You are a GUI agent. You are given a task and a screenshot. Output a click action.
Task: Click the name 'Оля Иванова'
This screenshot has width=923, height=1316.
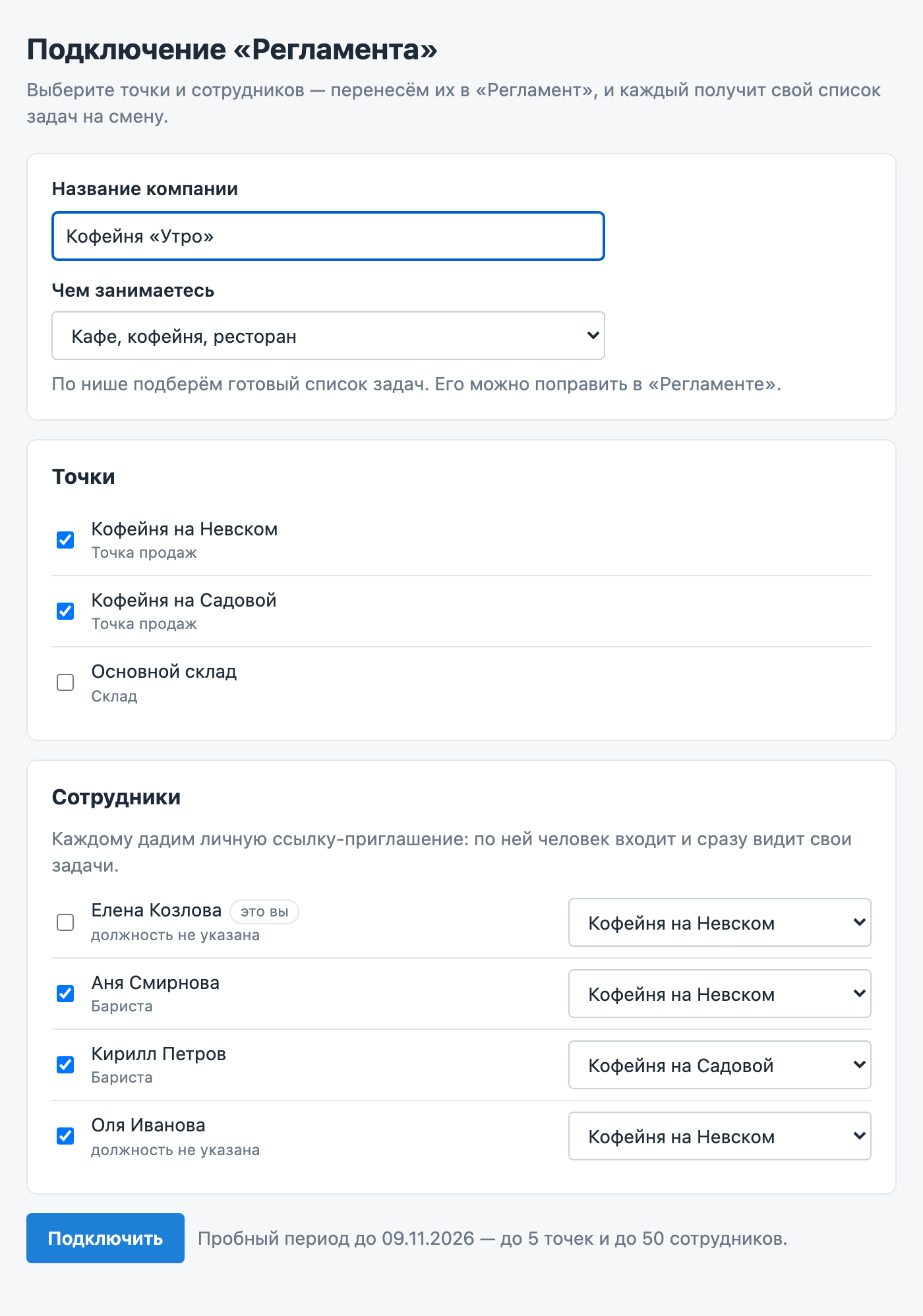pos(148,1125)
